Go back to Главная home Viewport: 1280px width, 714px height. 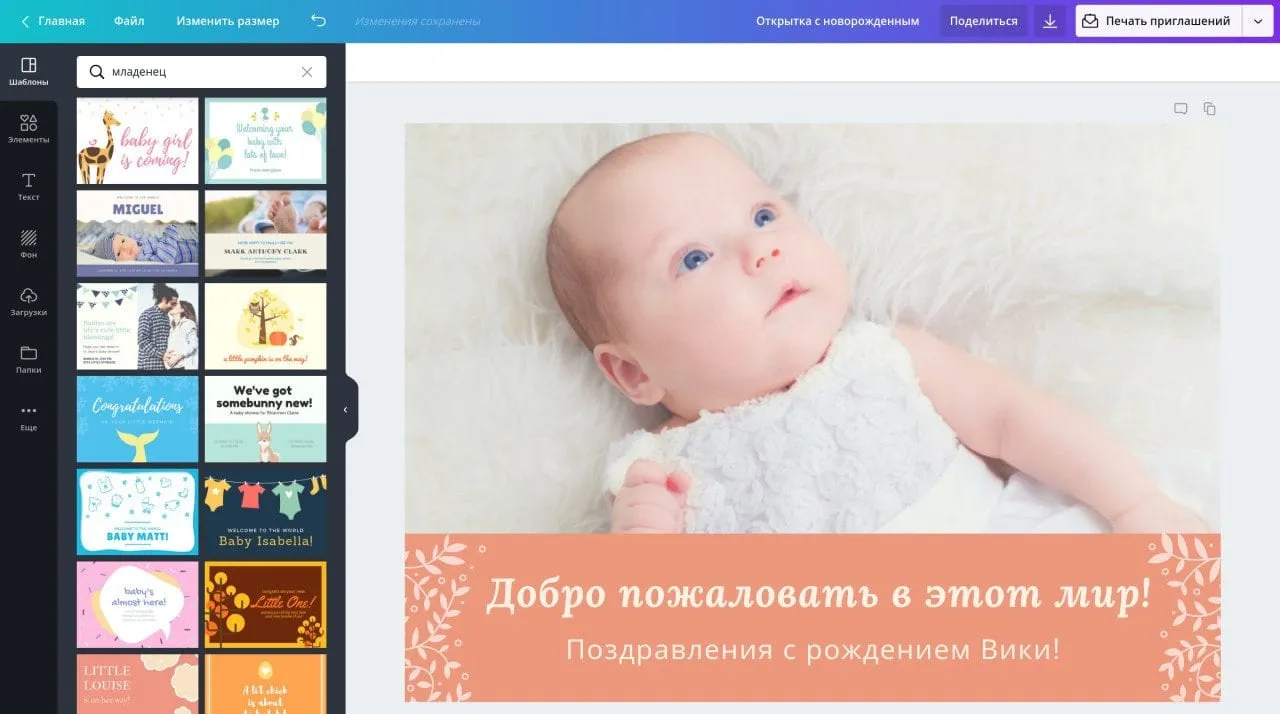coord(53,21)
